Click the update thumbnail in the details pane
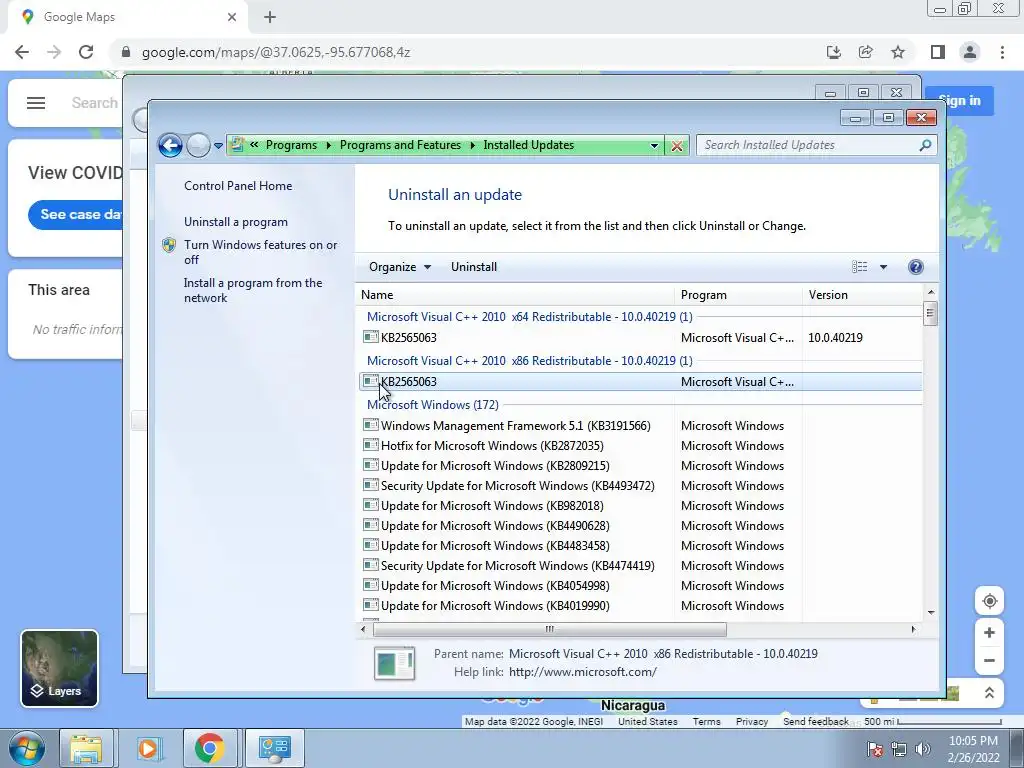This screenshot has width=1024, height=768. pyautogui.click(x=394, y=663)
